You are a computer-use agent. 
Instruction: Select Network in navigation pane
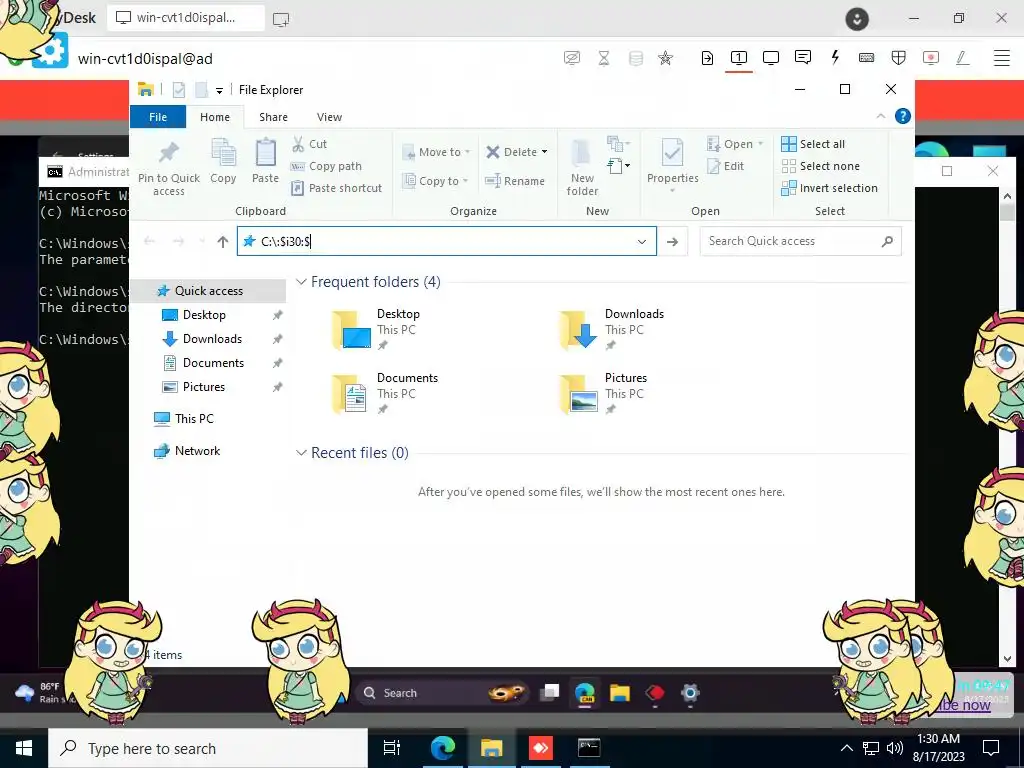coord(197,451)
